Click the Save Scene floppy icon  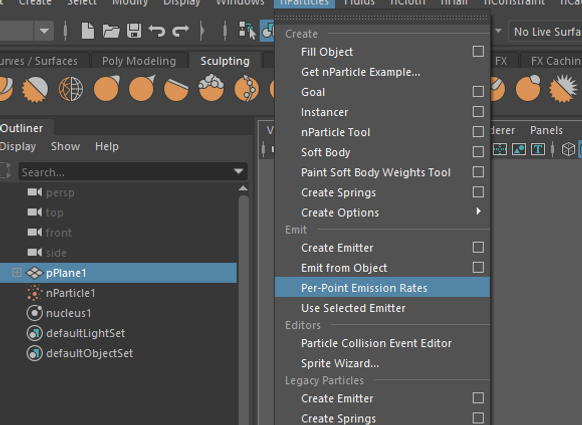pyautogui.click(x=134, y=31)
